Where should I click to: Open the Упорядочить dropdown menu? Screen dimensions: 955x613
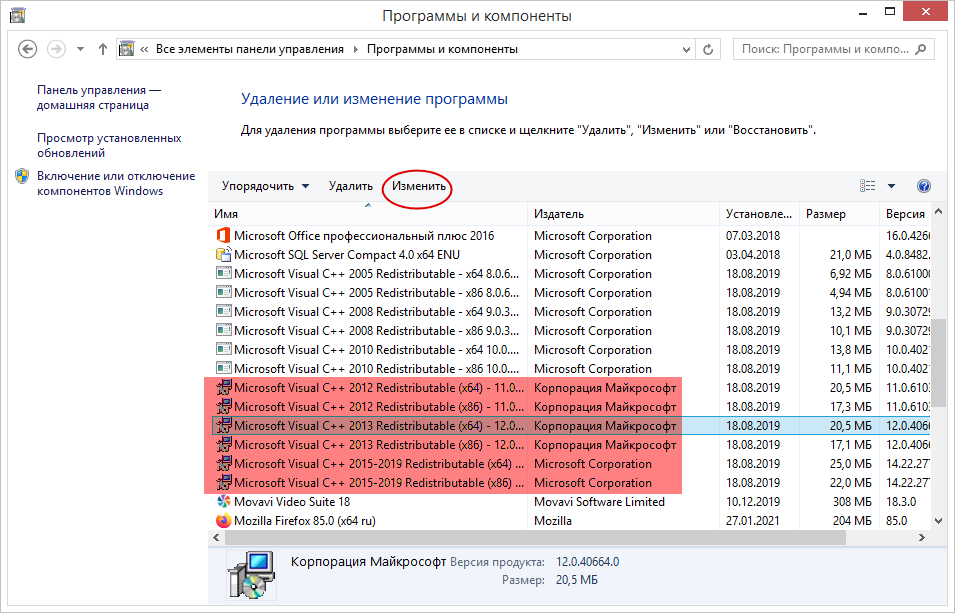[266, 186]
